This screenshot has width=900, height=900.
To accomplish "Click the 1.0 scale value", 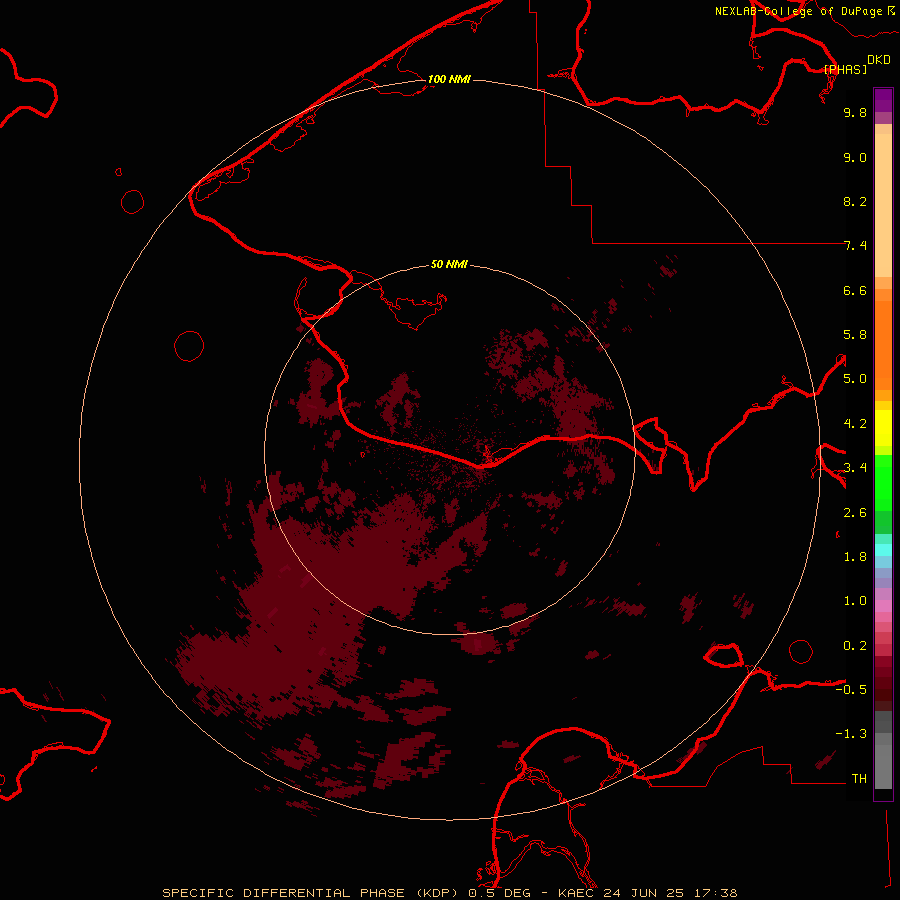I will pos(855,601).
